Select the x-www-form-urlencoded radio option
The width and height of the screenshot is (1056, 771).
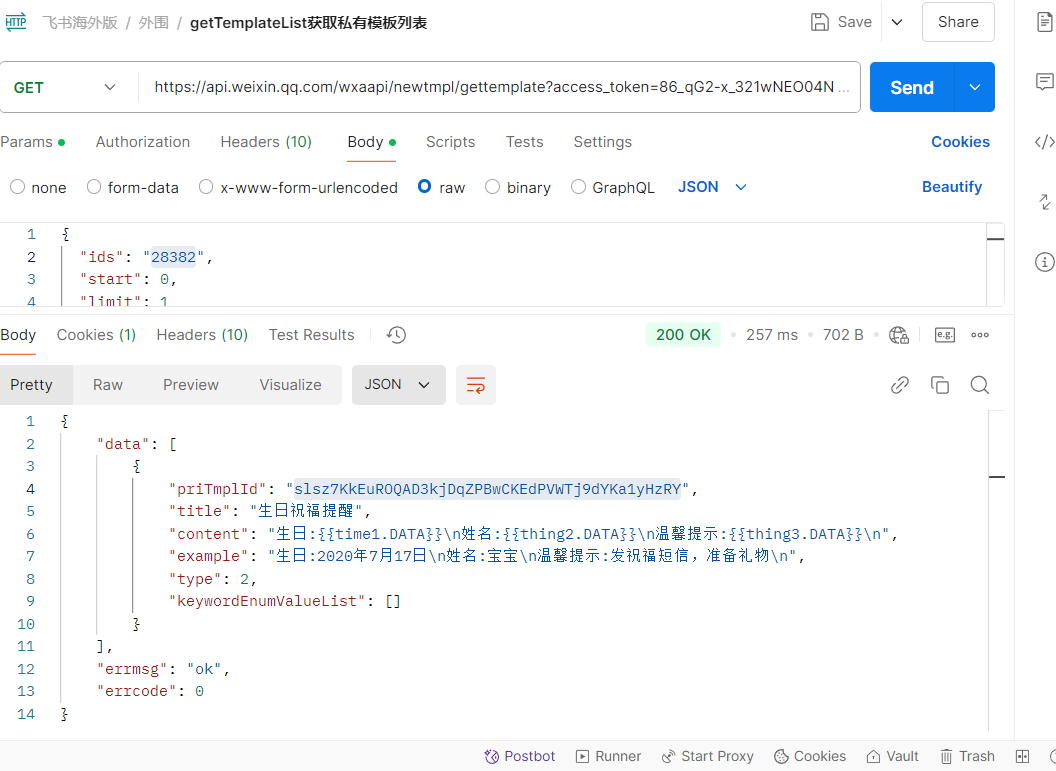(206, 187)
